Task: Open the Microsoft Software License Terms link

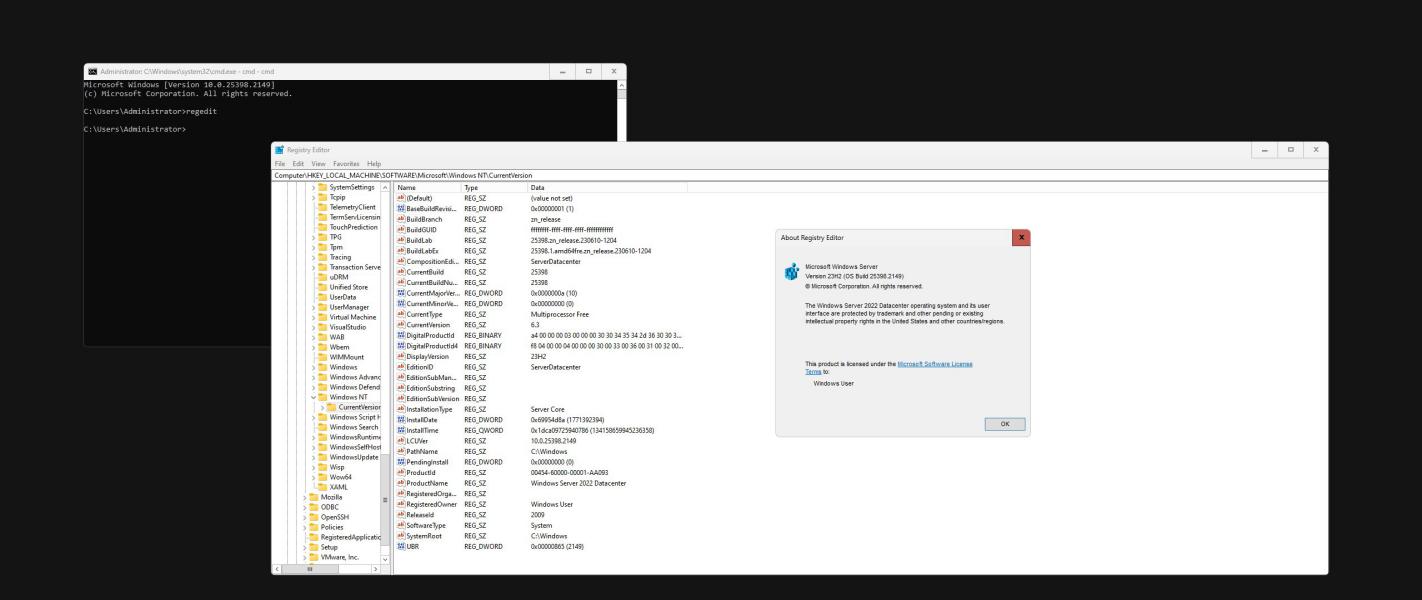Action: [935, 364]
